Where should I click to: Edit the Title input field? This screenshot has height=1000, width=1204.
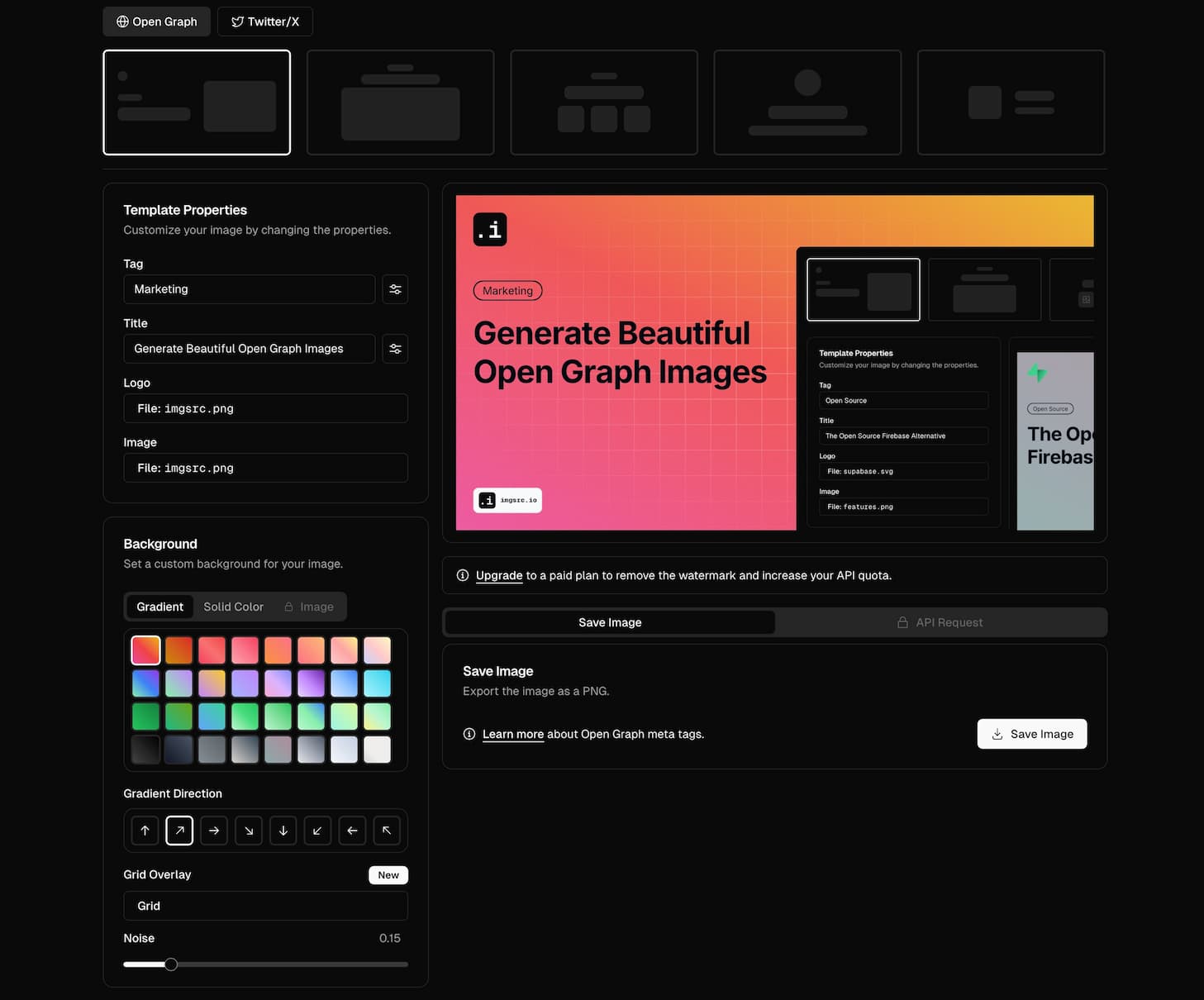point(250,349)
